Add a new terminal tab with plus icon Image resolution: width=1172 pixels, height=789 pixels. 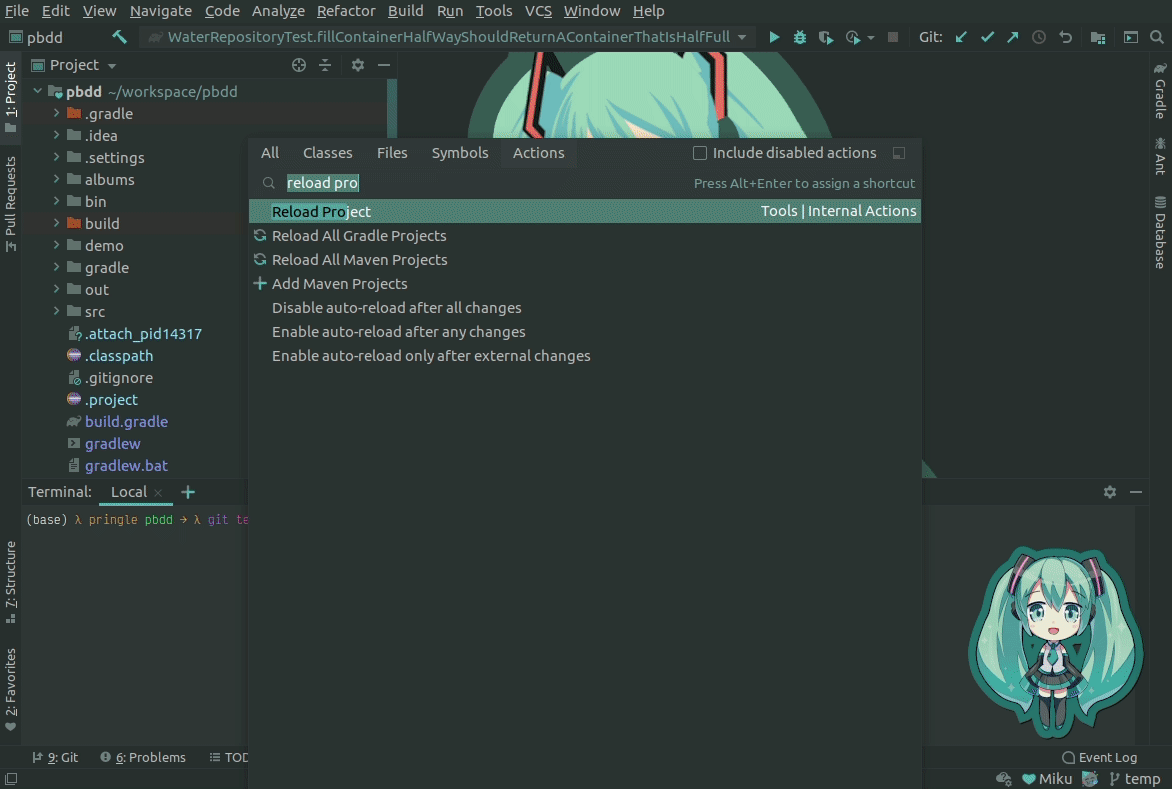click(188, 492)
